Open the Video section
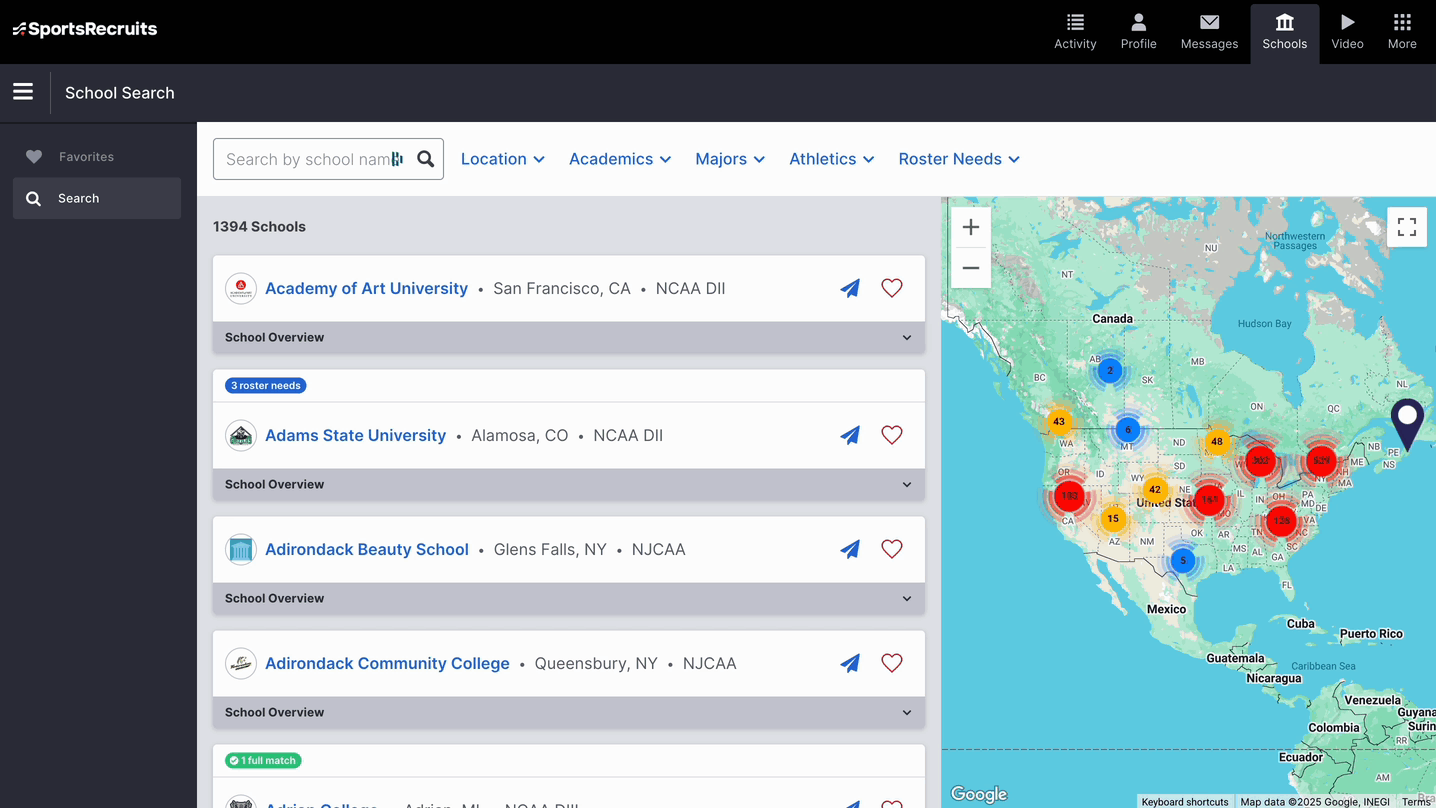The height and width of the screenshot is (808, 1437). pos(1347,32)
